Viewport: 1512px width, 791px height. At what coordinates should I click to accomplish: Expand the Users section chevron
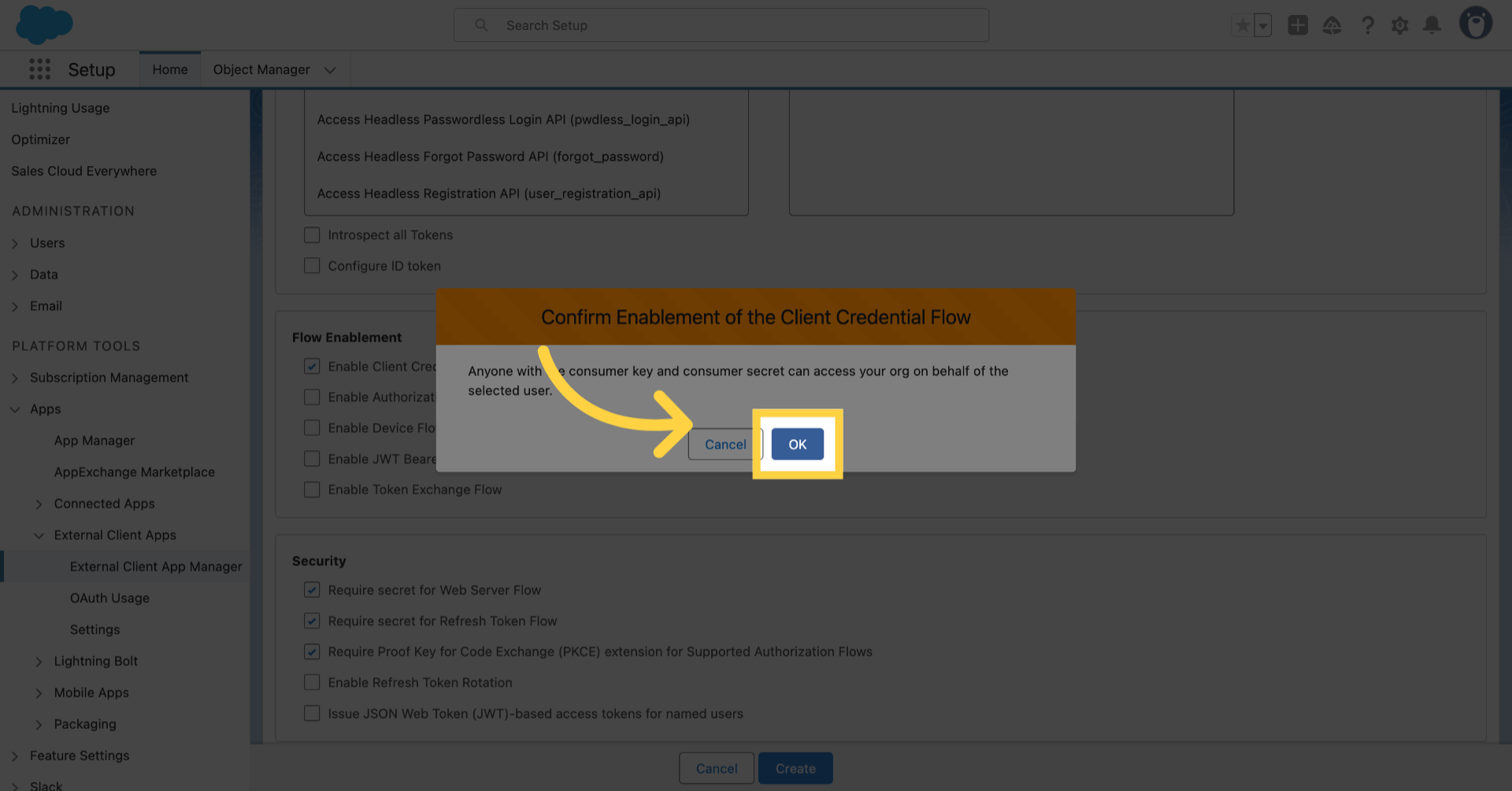(x=15, y=244)
